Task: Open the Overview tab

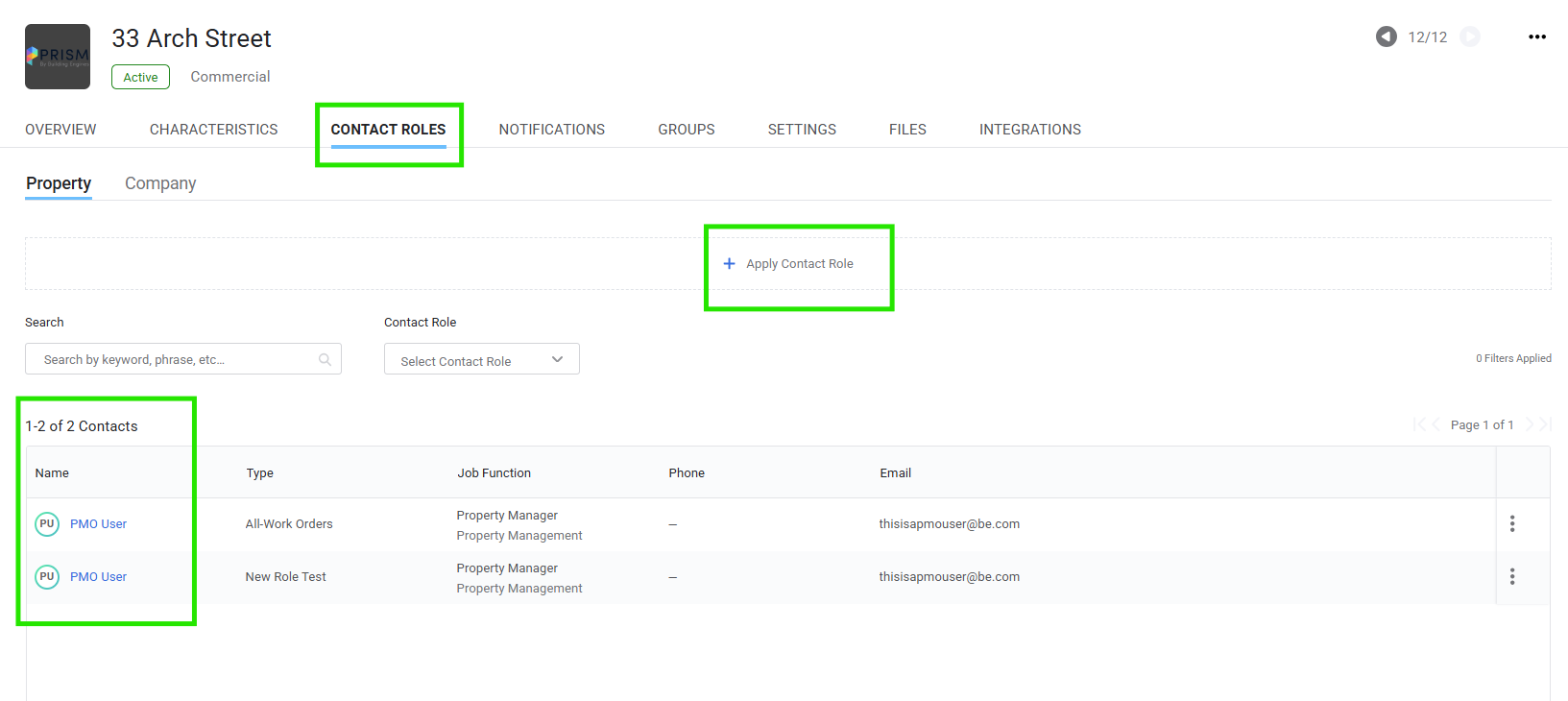Action: [60, 130]
